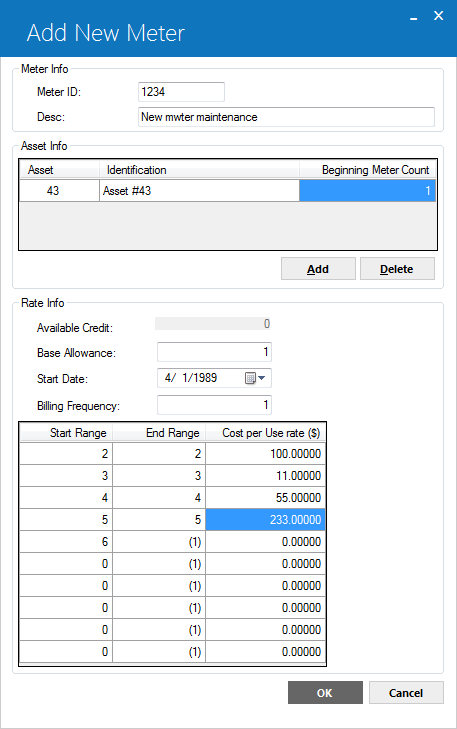
Task: Click the 55.00000 cost rate cell
Action: (x=265, y=497)
